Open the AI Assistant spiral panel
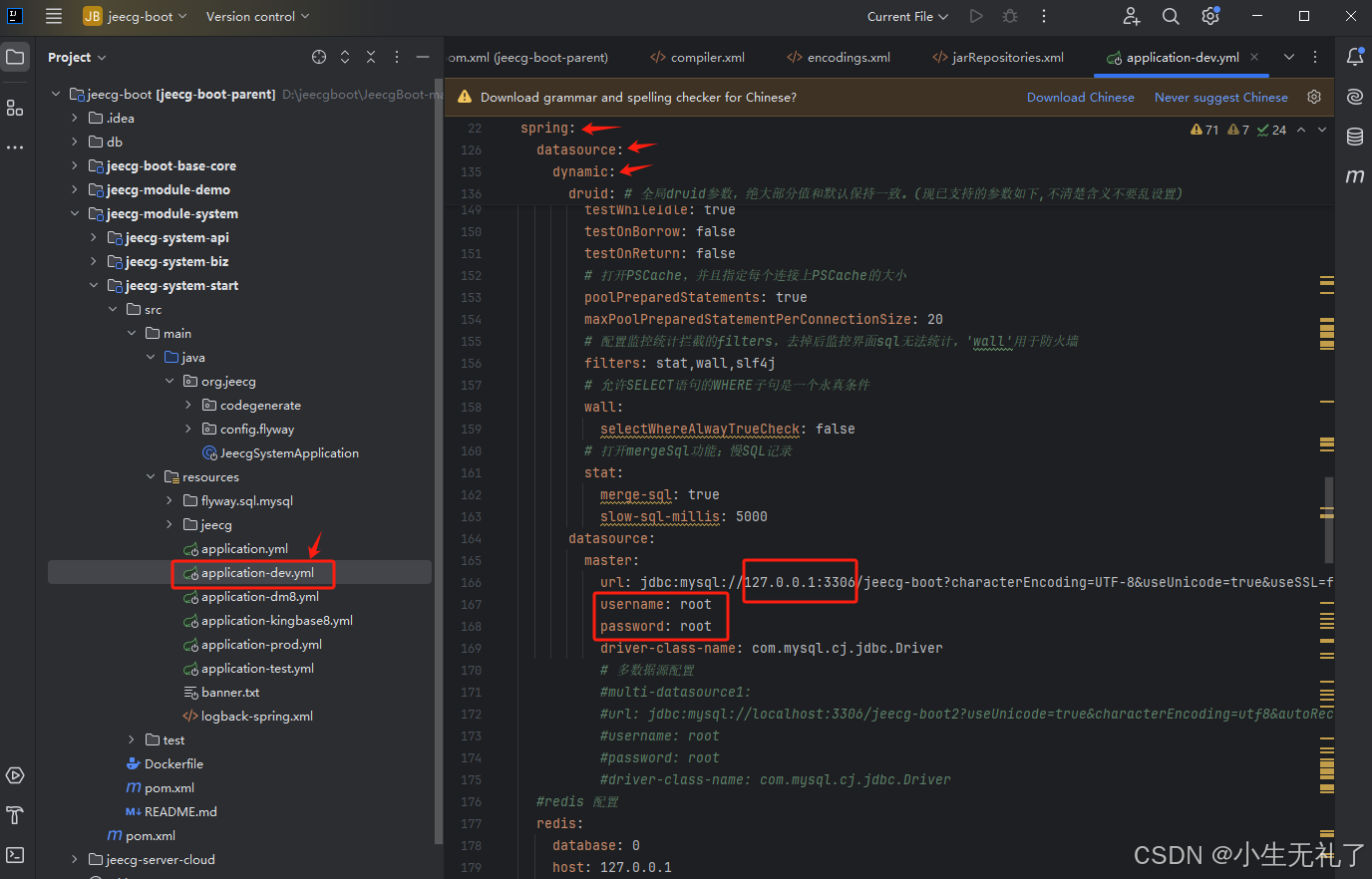The height and width of the screenshot is (879, 1372). pos(1355,97)
